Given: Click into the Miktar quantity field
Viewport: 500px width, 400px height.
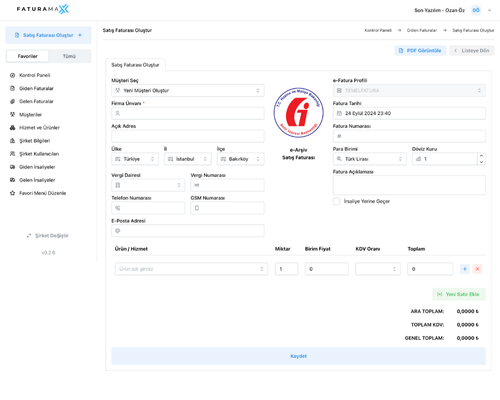Looking at the screenshot, I should tap(286, 269).
